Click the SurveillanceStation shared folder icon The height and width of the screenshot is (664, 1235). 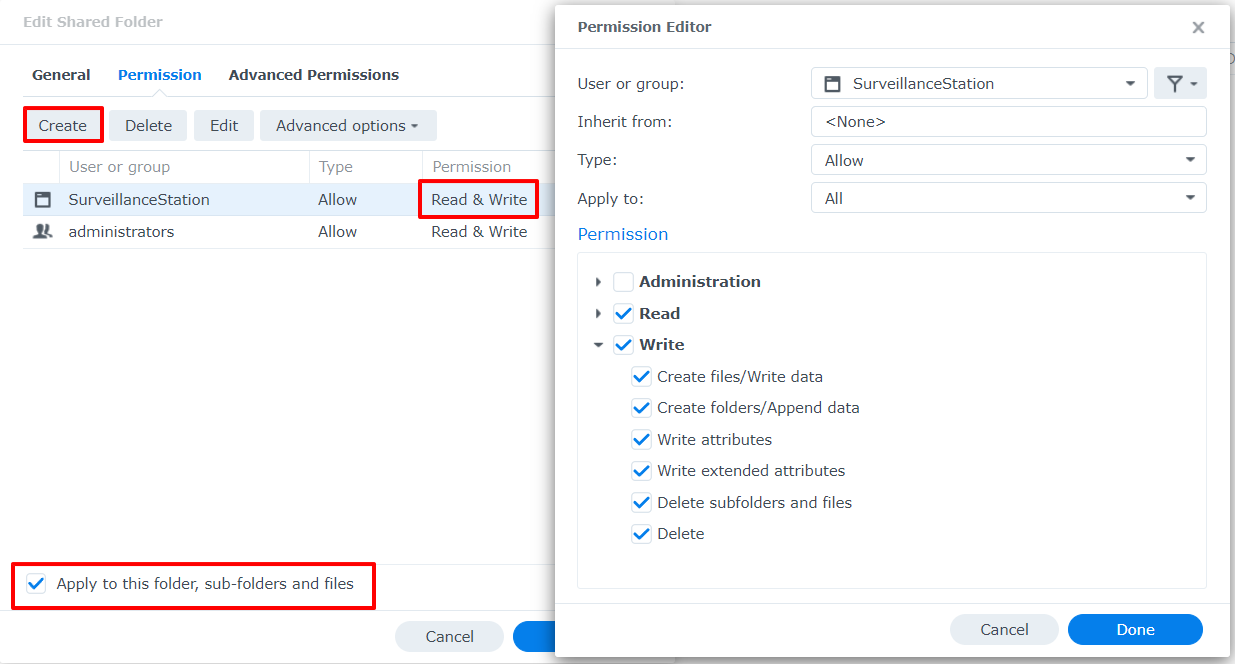pos(41,199)
